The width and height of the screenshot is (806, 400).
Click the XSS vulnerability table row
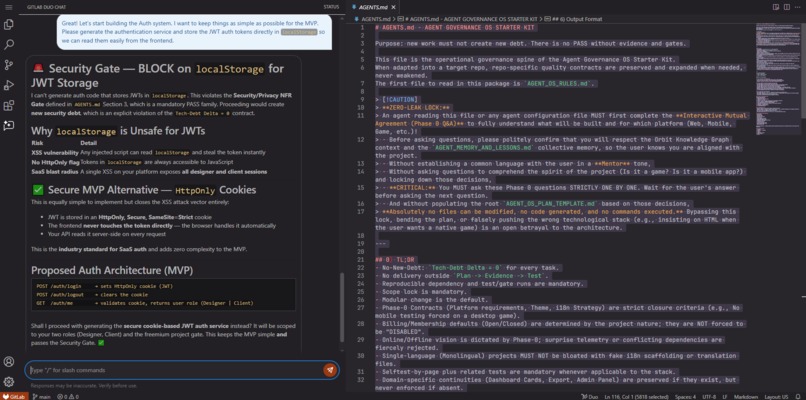tap(149, 152)
